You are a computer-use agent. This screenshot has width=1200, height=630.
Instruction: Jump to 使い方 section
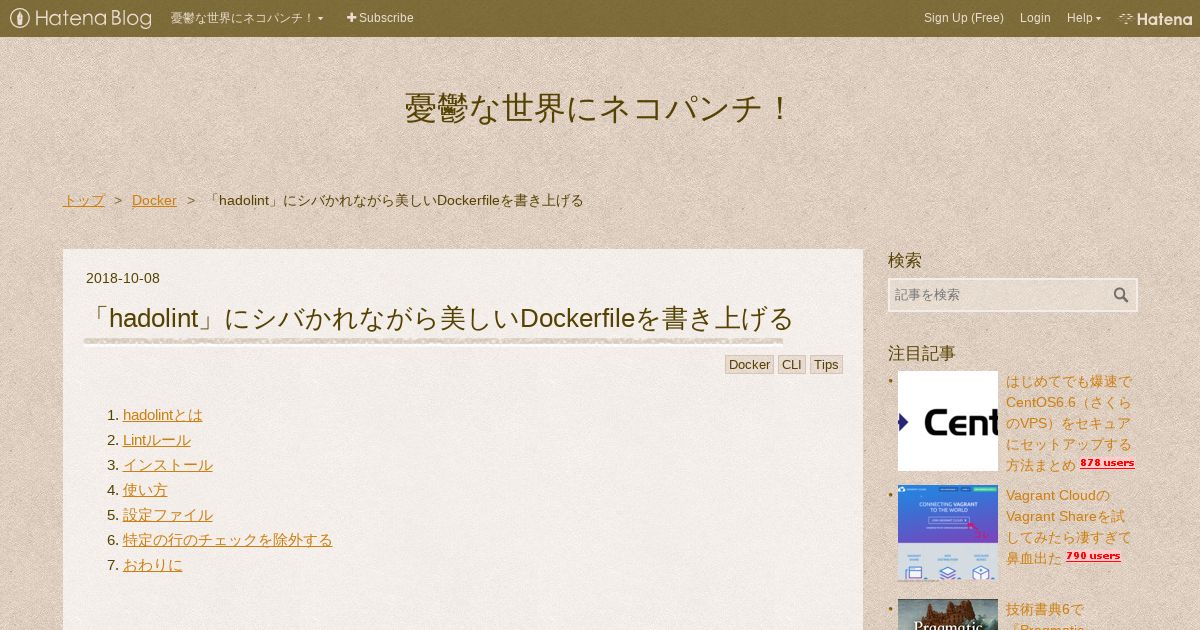point(145,490)
